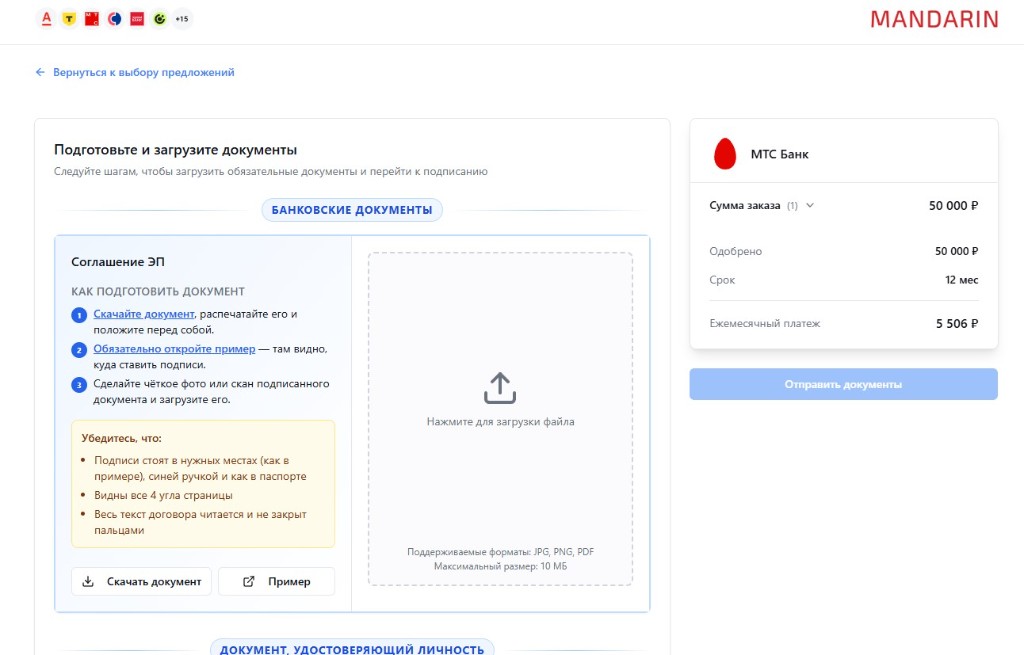Switch to ДОКУМЕНТ, УДОСТОВЕРЯЮЩИЙ ЛИЧНОСТЬ section
Screen dimensions: 1024x655
tap(352, 648)
